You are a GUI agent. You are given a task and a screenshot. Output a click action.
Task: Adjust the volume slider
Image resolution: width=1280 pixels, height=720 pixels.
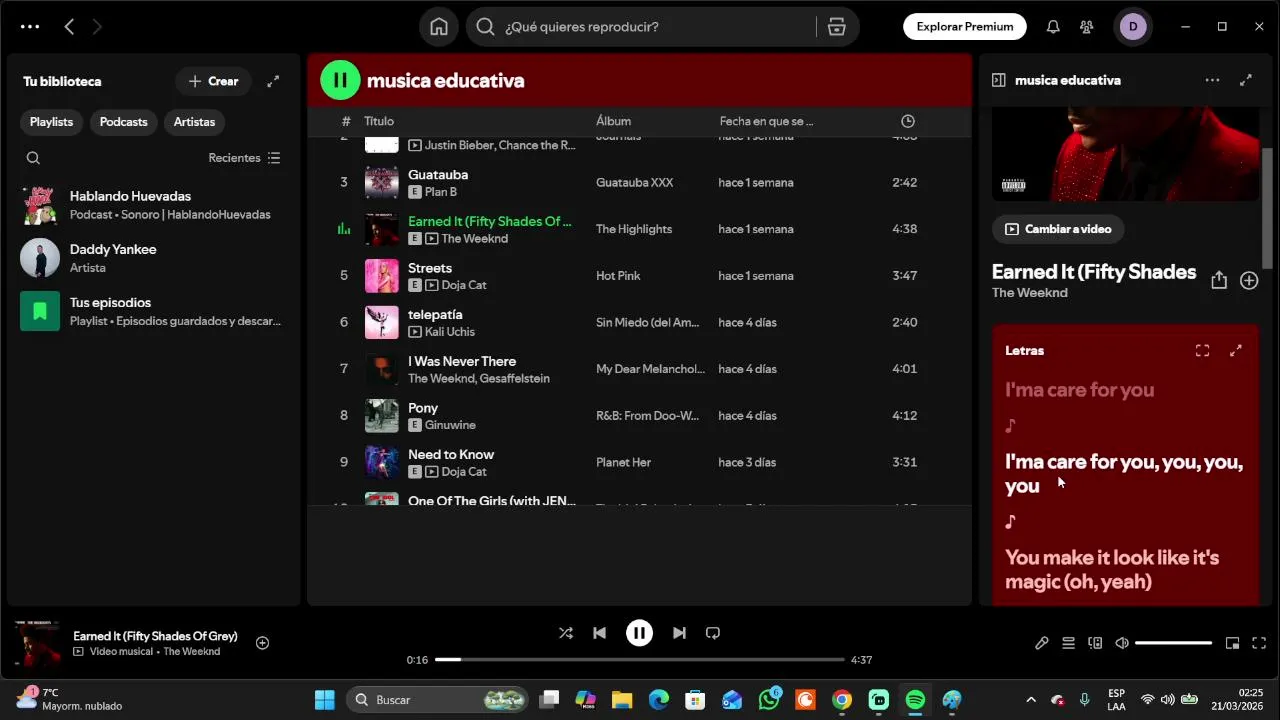1173,643
